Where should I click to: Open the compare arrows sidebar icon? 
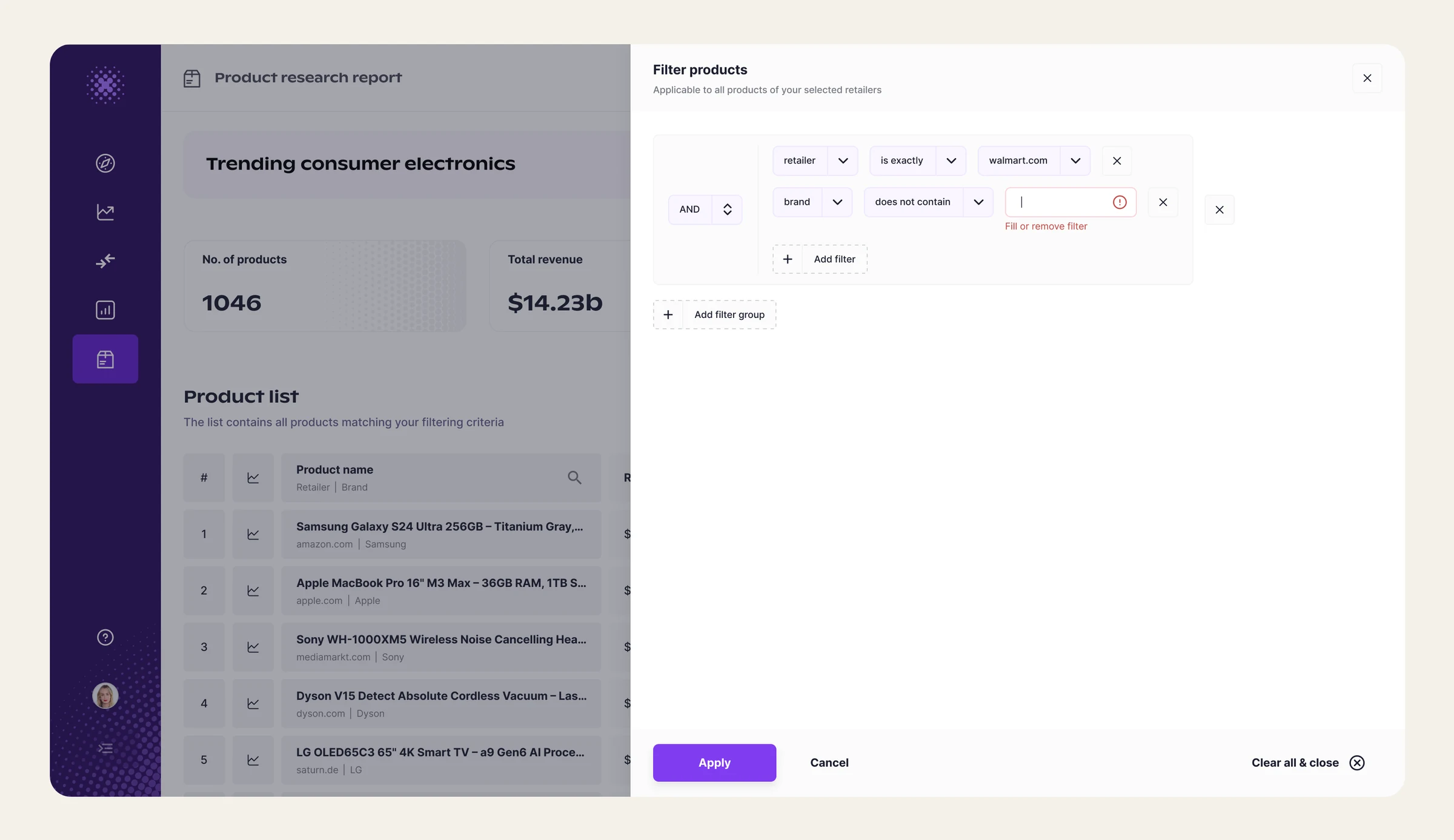tap(105, 261)
